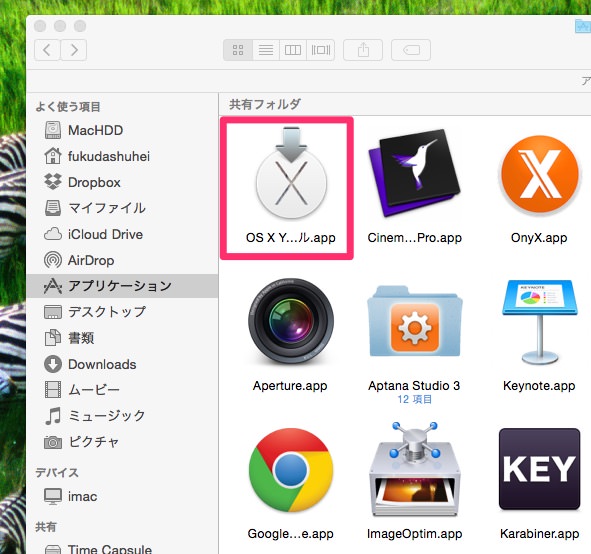
Task: Click the Share toolbar button
Action: click(x=363, y=50)
